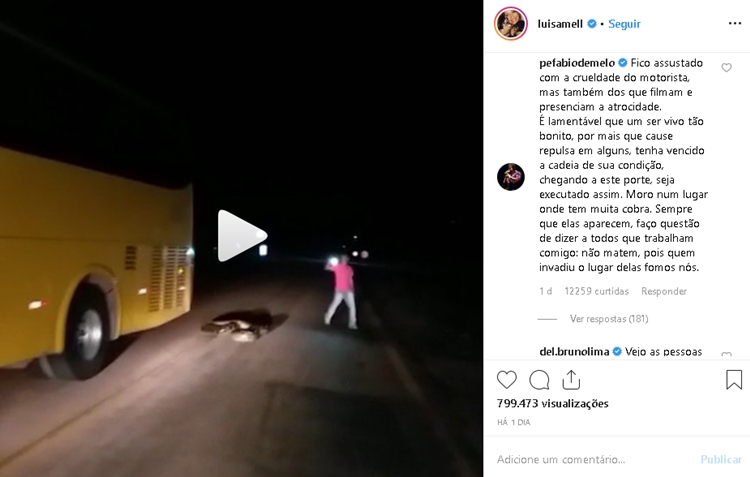This screenshot has height=477, width=750.
Task: Click the Adicione um comentário field
Action: 593,459
